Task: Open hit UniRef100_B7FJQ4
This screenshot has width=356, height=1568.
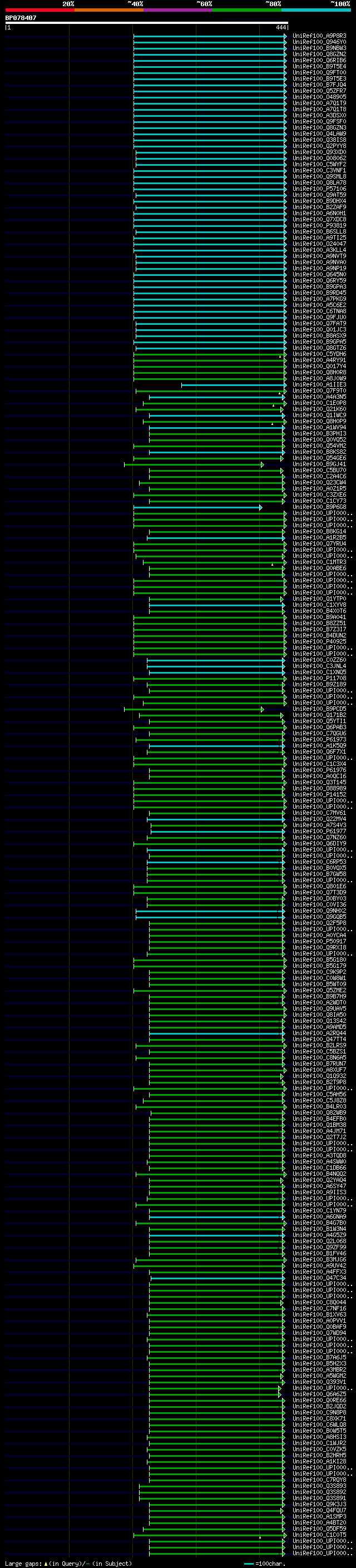Action: [319, 85]
